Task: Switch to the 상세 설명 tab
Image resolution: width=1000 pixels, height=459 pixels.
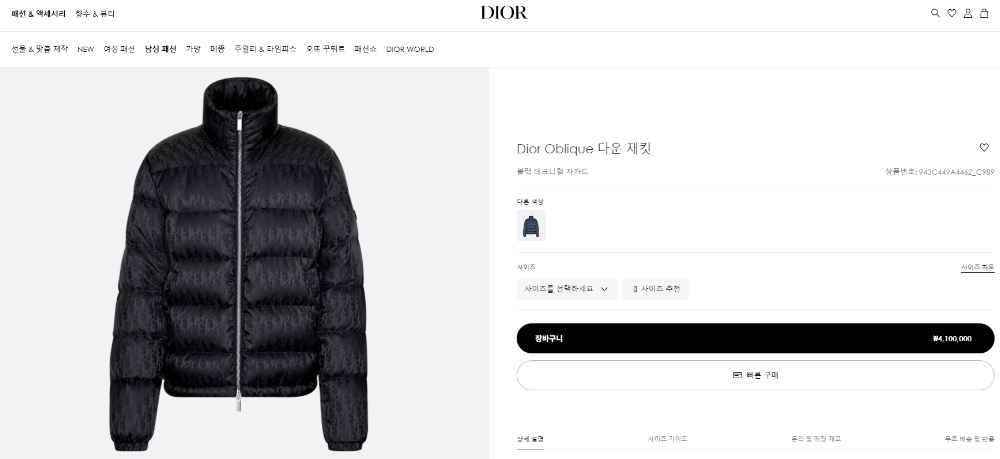Action: (x=530, y=439)
